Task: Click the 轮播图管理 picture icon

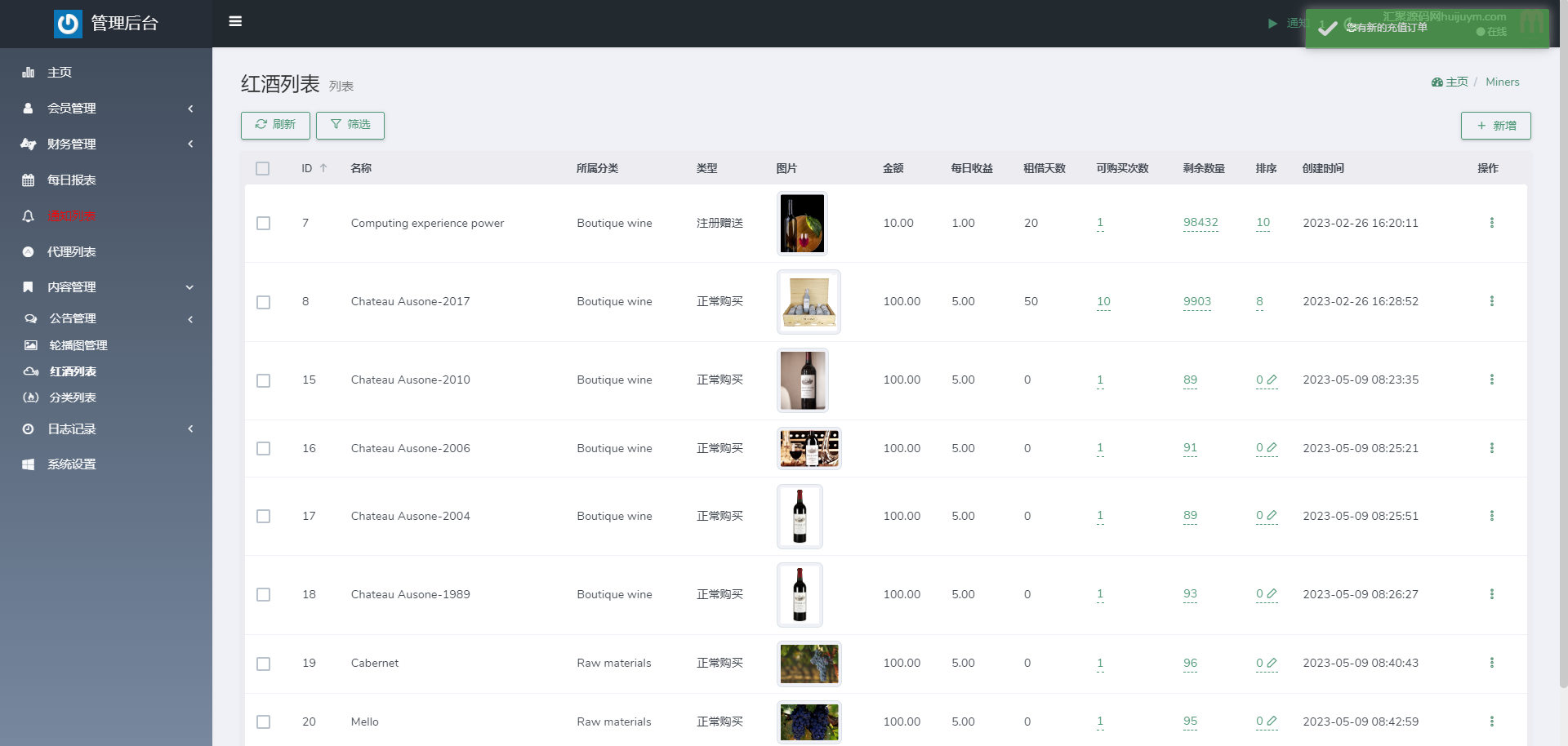Action: click(x=31, y=345)
